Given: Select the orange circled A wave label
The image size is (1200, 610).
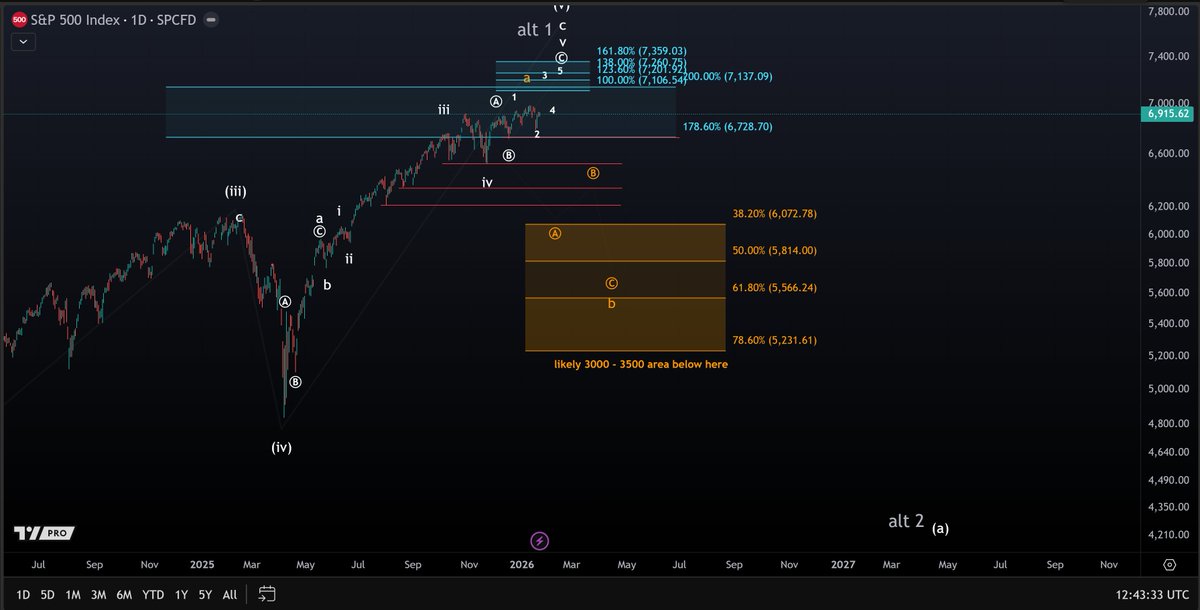Looking at the screenshot, I should pyautogui.click(x=555, y=233).
